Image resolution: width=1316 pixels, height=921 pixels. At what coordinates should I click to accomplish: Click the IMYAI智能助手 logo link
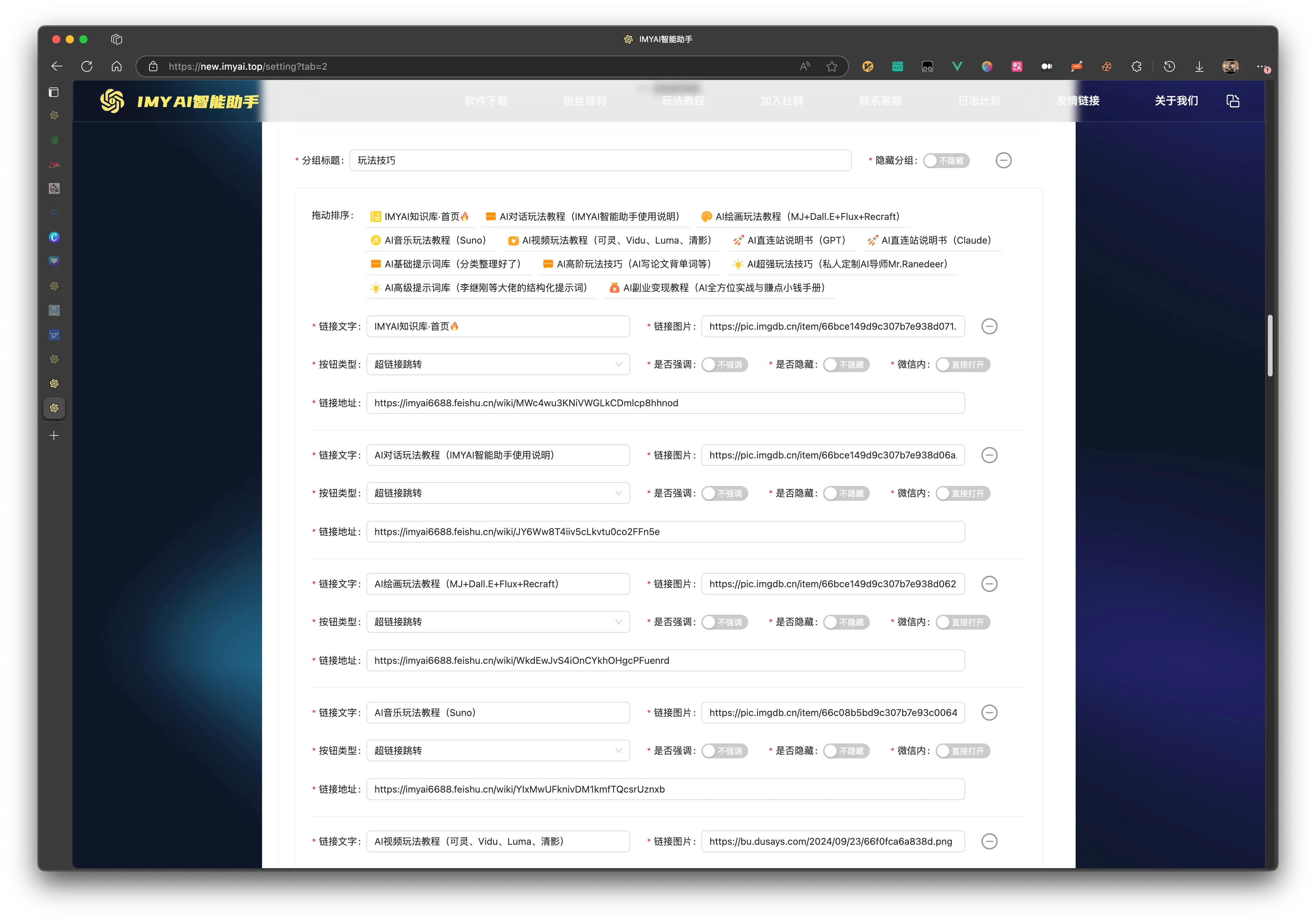179,101
